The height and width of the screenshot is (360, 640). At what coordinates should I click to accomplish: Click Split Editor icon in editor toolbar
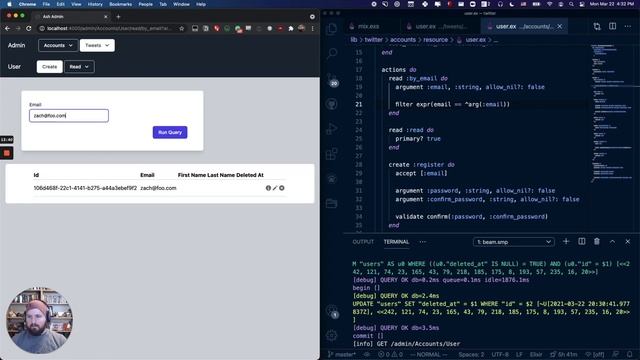coord(613,26)
